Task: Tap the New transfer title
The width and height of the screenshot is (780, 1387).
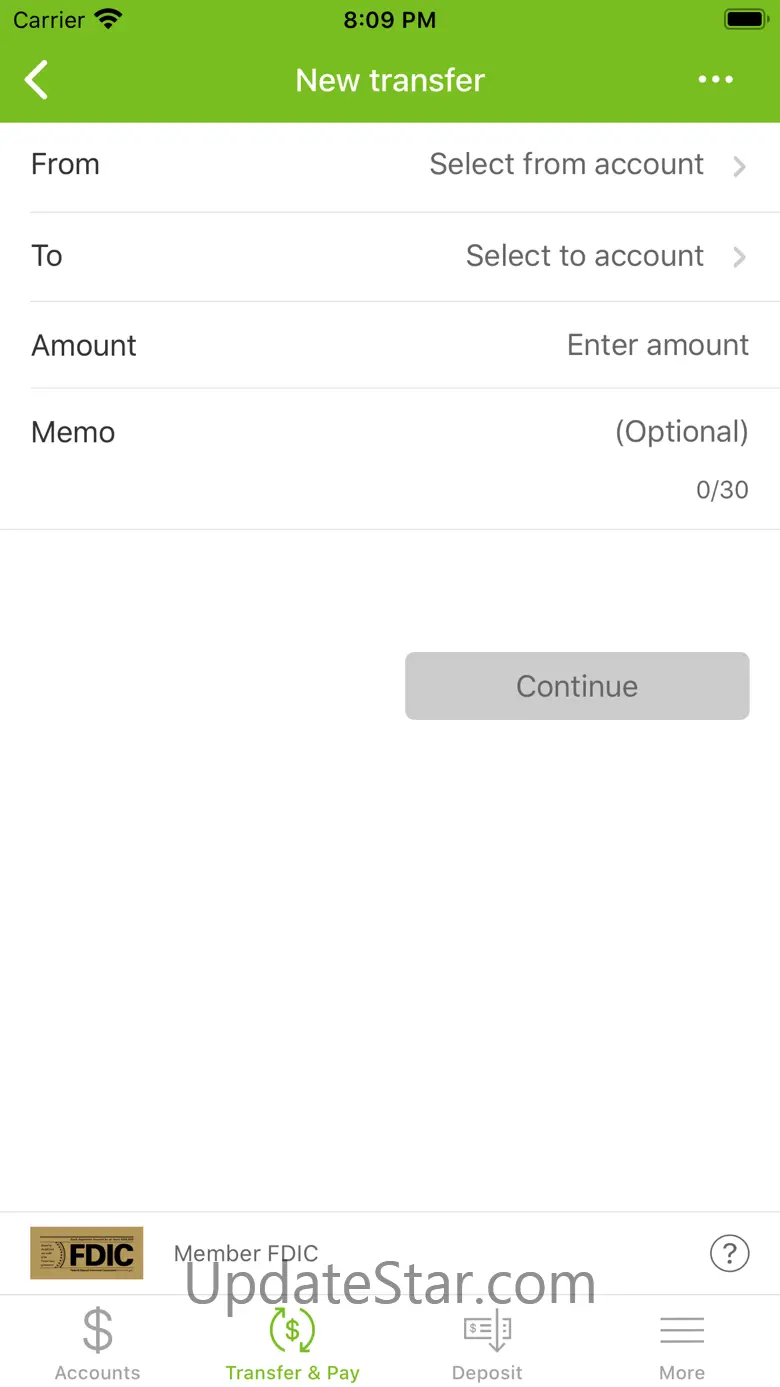Action: click(x=390, y=80)
